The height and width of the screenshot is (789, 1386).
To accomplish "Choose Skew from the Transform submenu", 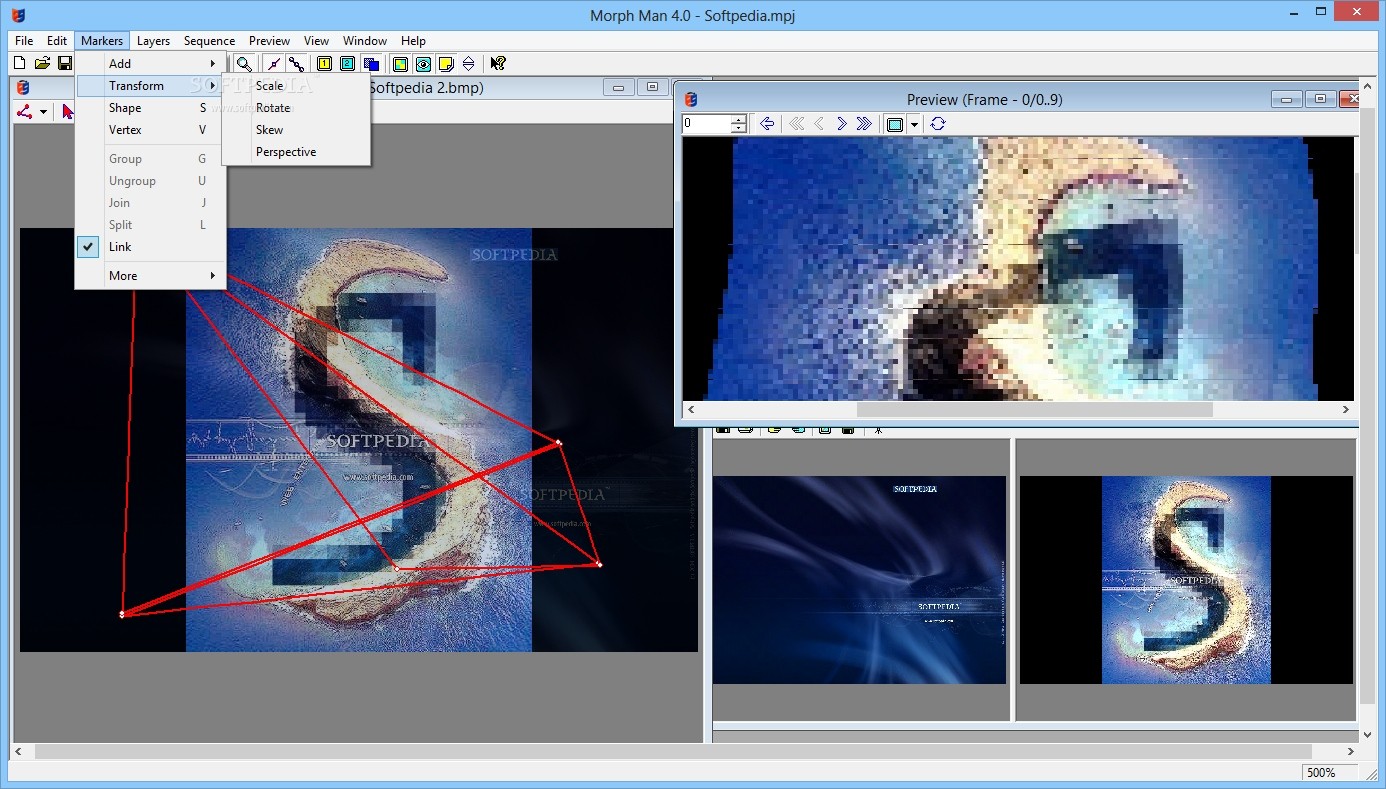I will point(296,130).
